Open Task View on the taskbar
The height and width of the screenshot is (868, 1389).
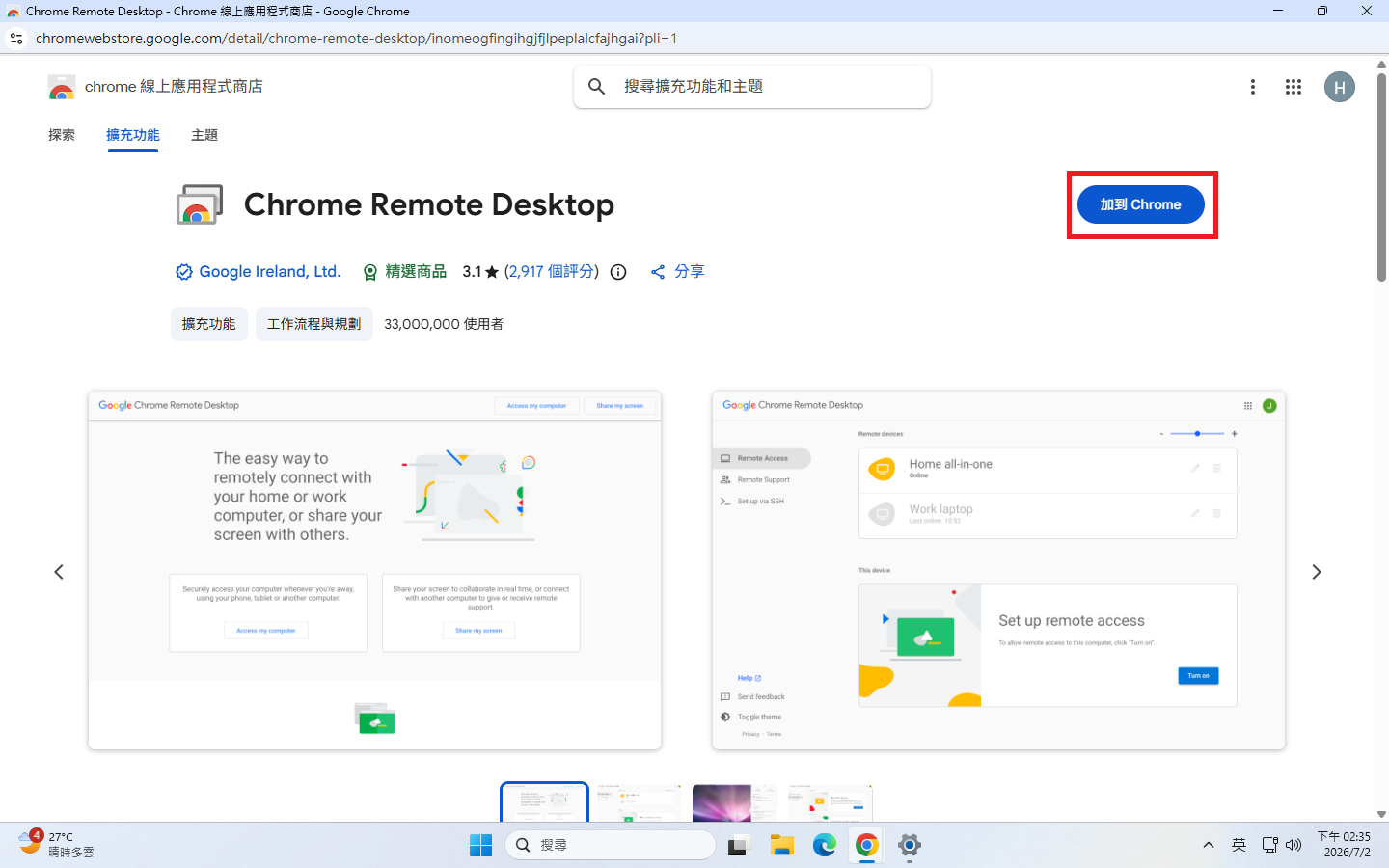point(738,845)
